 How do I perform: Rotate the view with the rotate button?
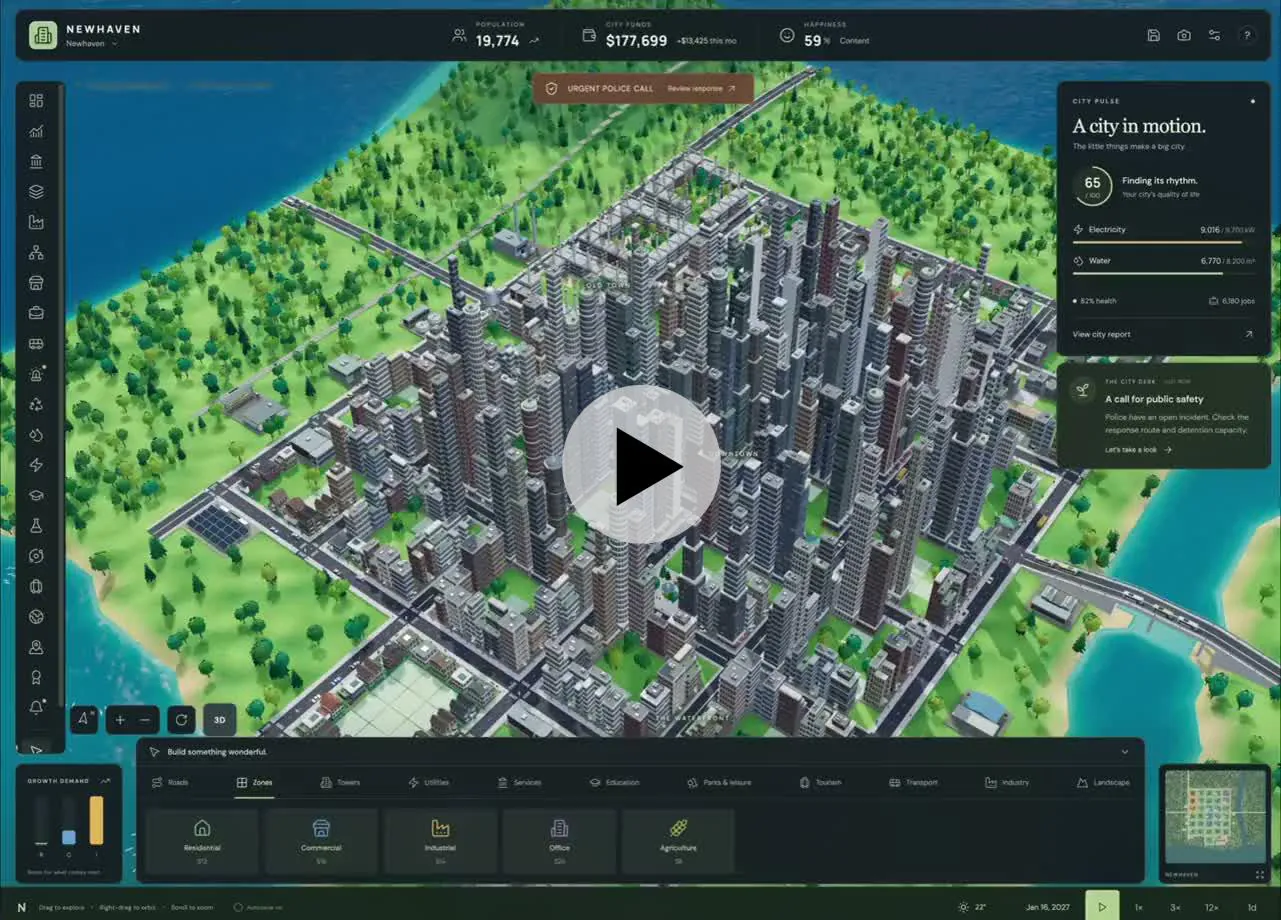[x=180, y=719]
